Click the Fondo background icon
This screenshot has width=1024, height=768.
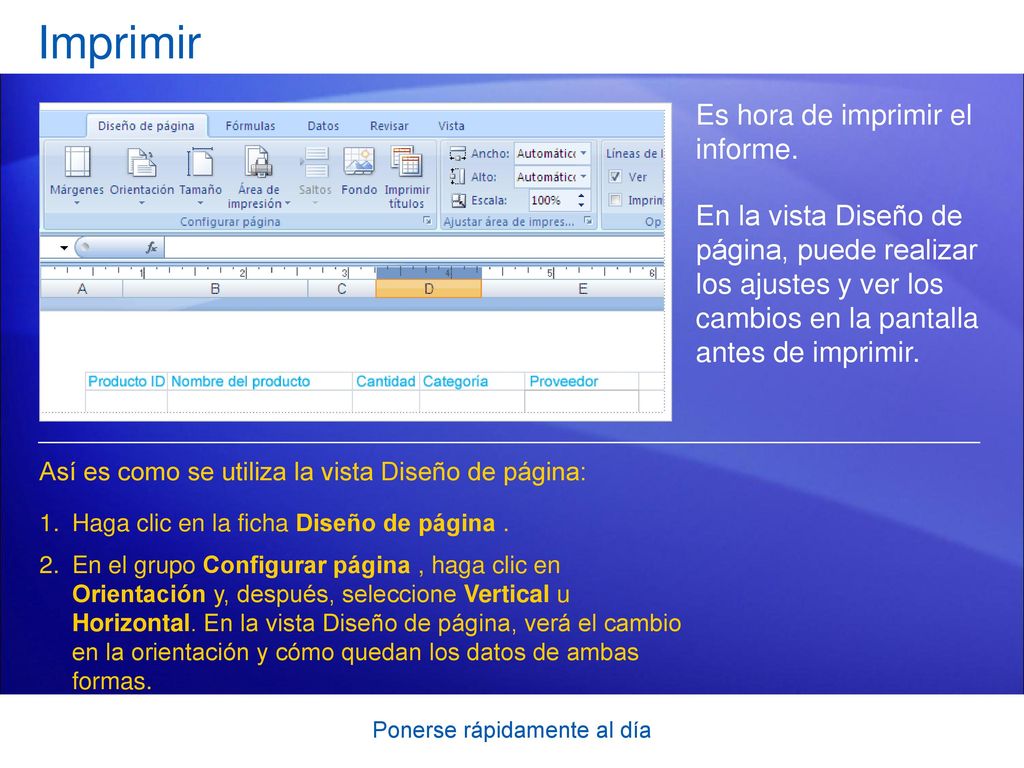359,162
